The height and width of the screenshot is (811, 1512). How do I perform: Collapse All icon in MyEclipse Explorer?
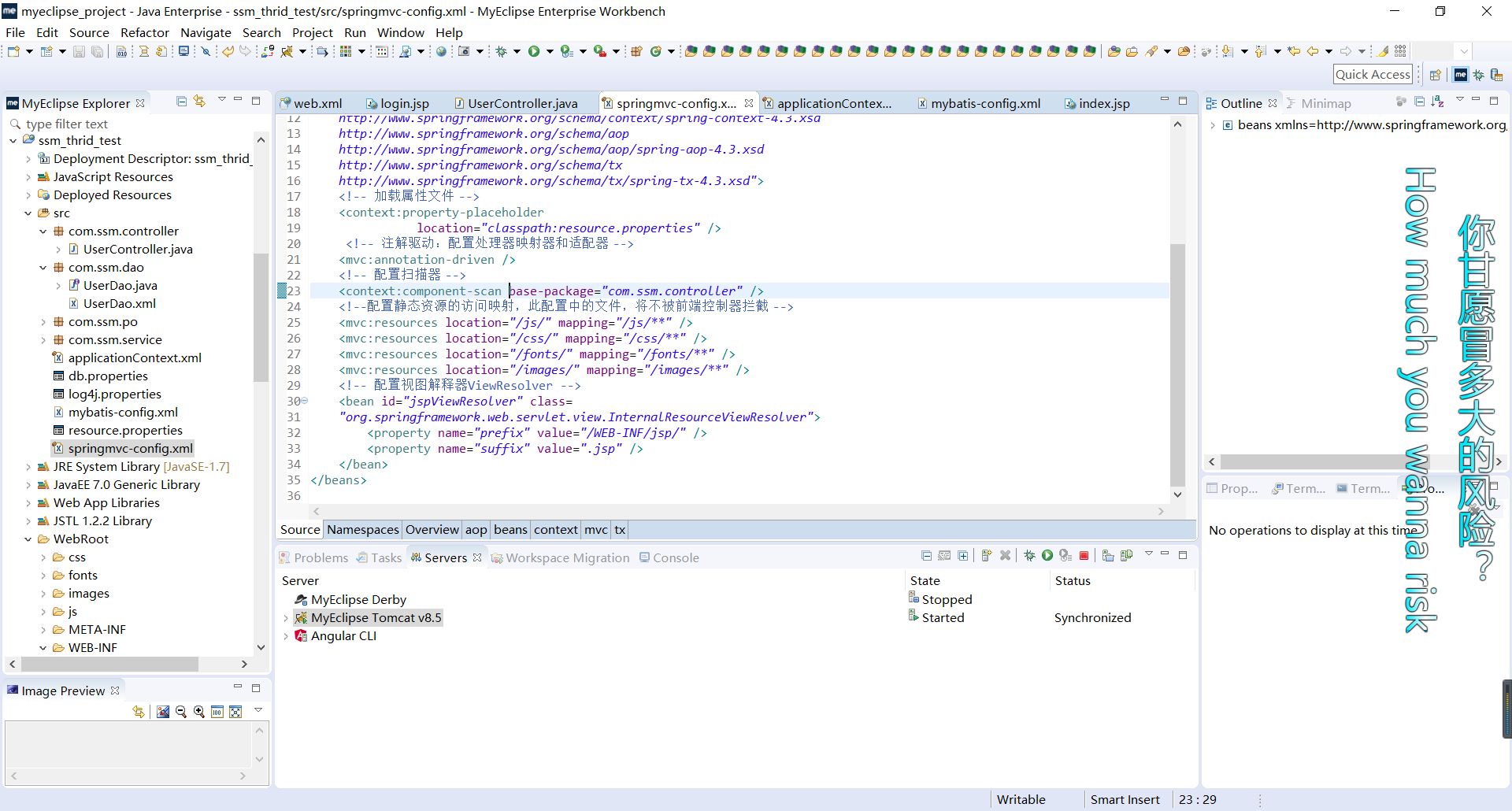(181, 102)
